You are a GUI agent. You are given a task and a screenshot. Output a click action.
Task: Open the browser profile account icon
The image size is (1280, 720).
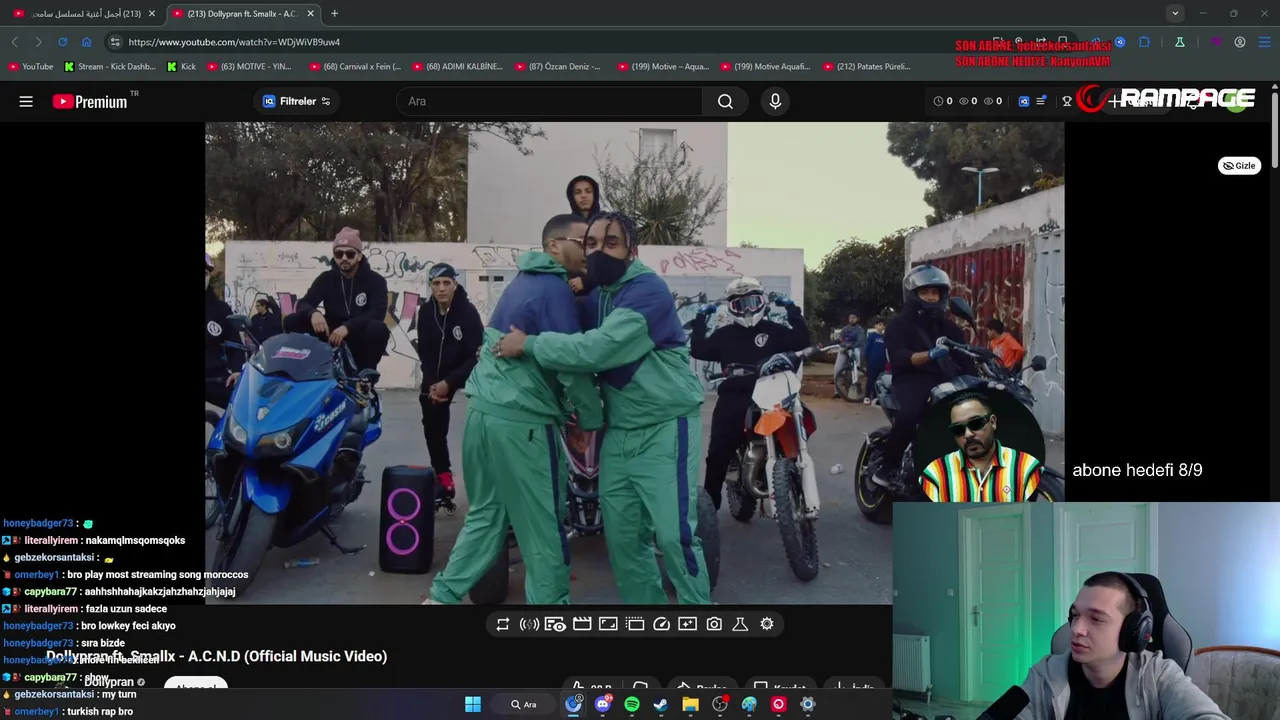pos(1240,42)
